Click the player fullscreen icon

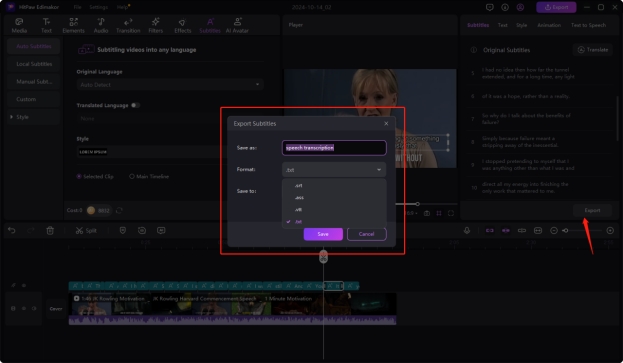point(451,213)
